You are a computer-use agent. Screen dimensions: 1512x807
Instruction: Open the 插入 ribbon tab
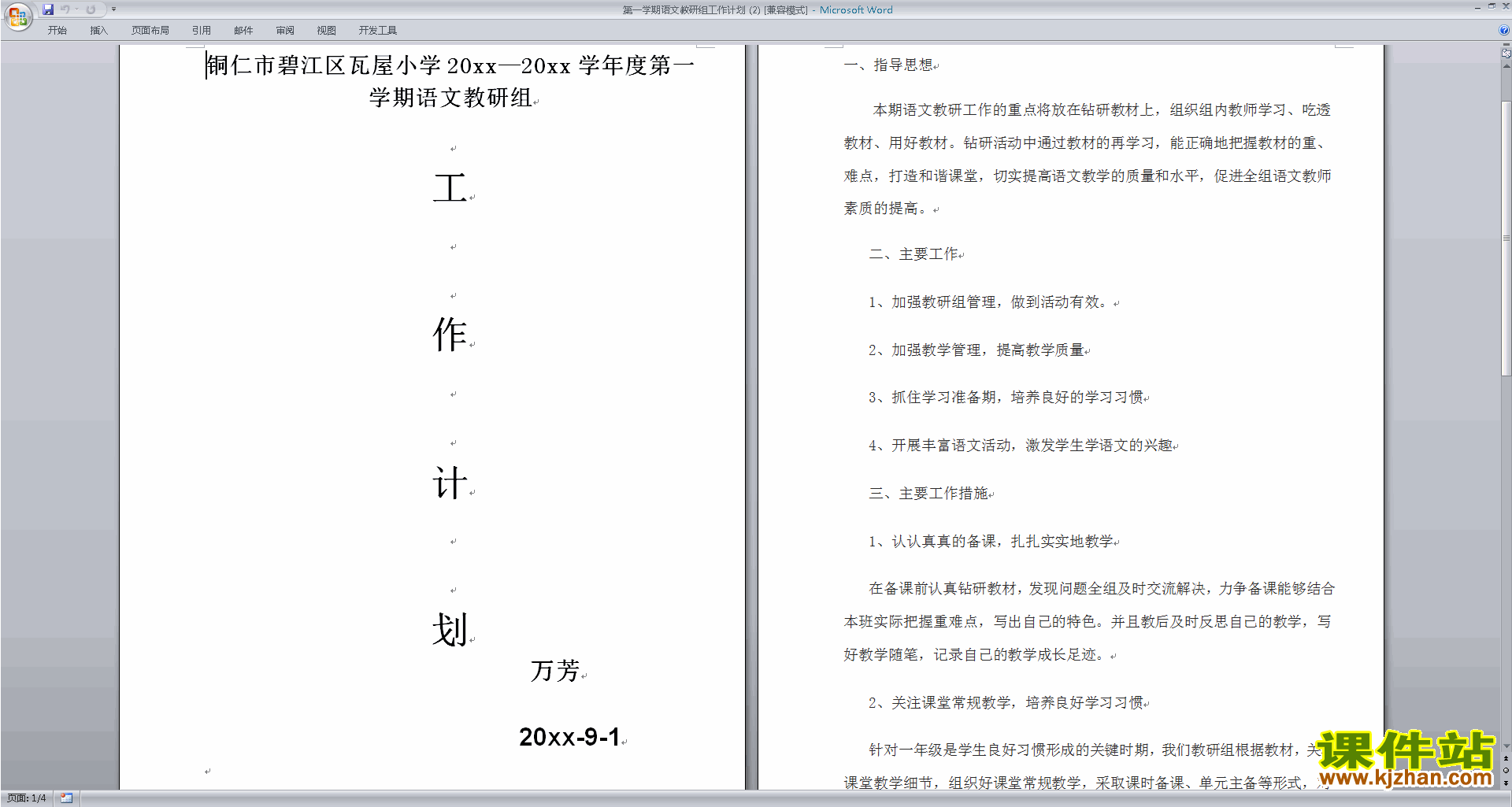(98, 31)
